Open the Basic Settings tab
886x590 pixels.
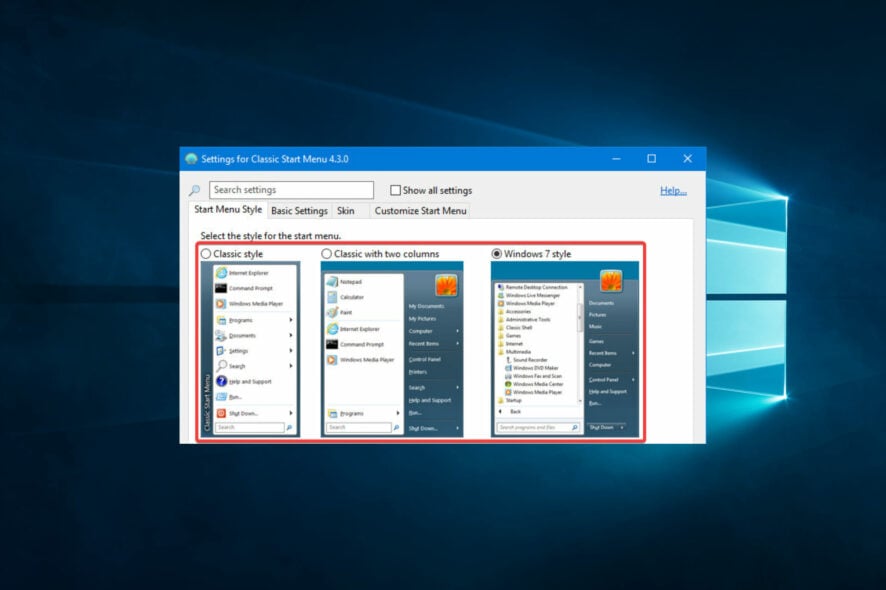point(299,211)
